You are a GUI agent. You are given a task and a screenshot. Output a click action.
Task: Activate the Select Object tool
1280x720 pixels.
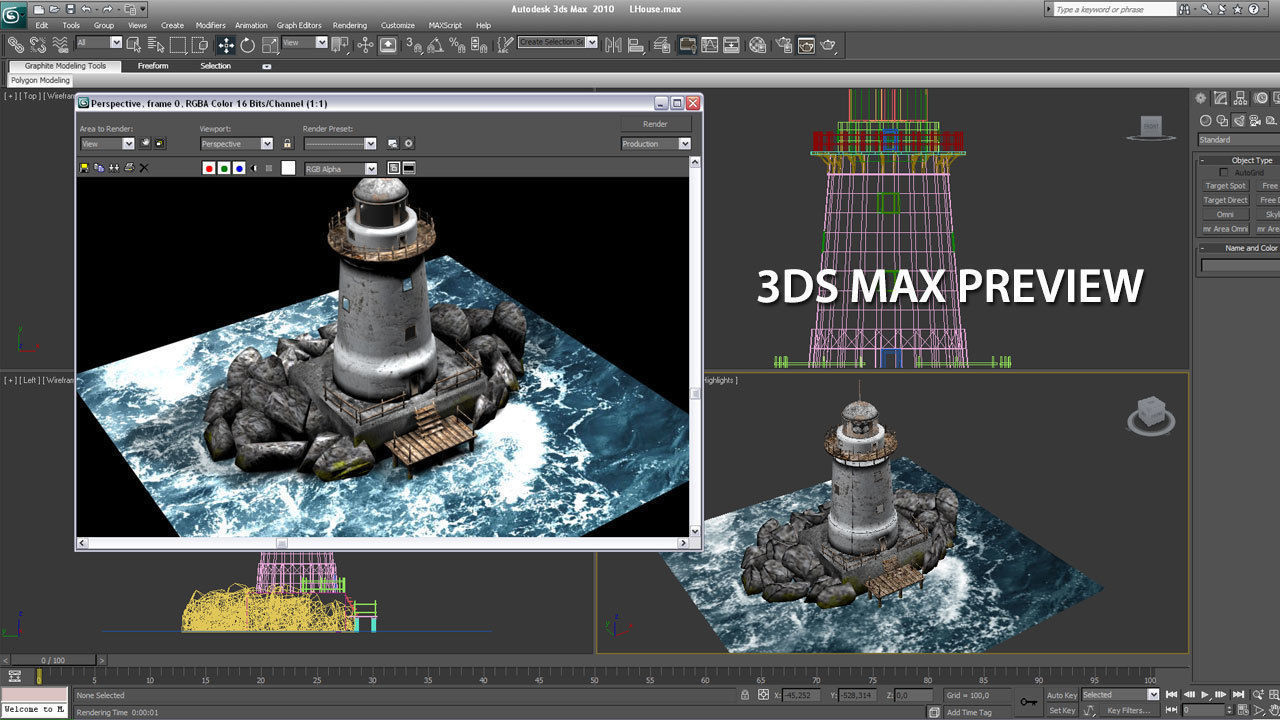coord(135,44)
